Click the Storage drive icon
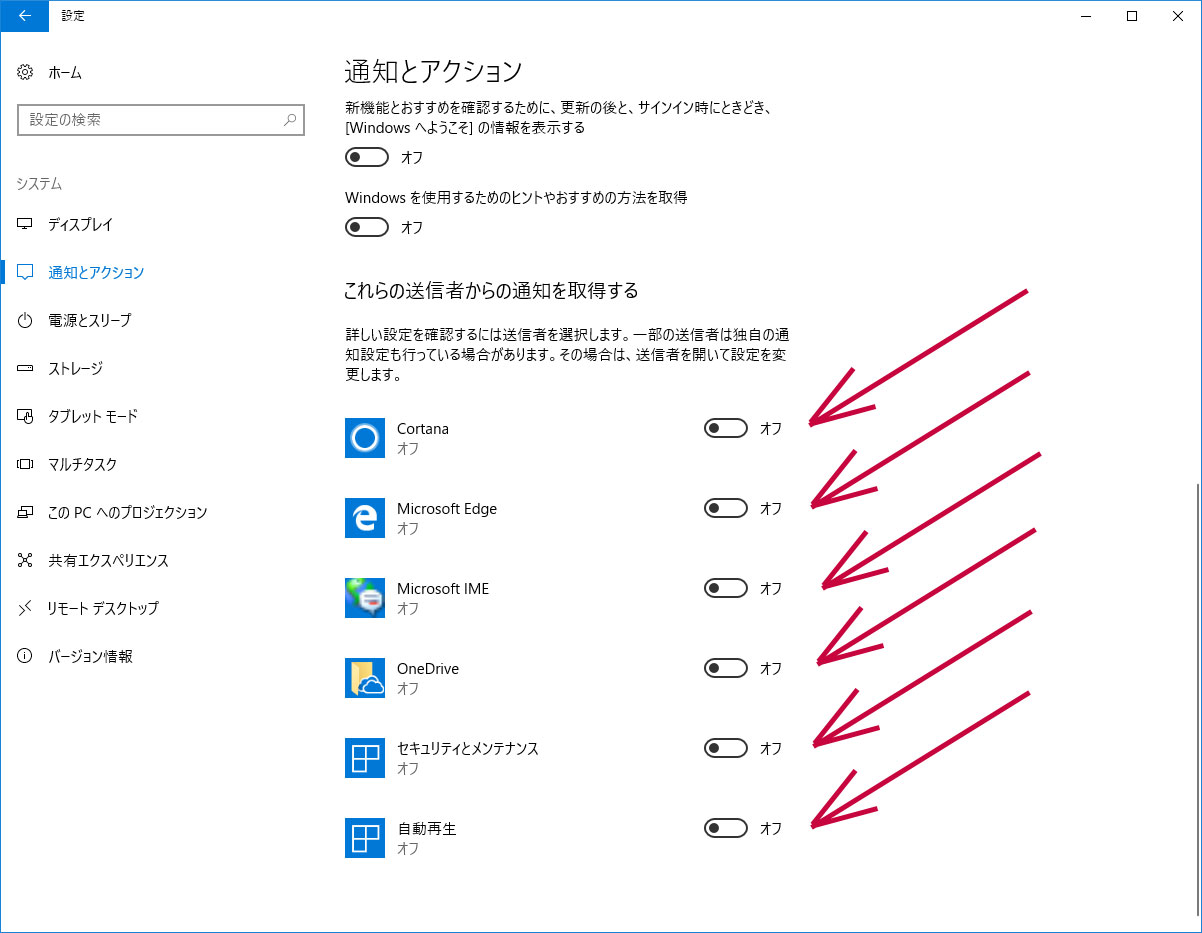The width and height of the screenshot is (1202, 933). pyautogui.click(x=26, y=368)
